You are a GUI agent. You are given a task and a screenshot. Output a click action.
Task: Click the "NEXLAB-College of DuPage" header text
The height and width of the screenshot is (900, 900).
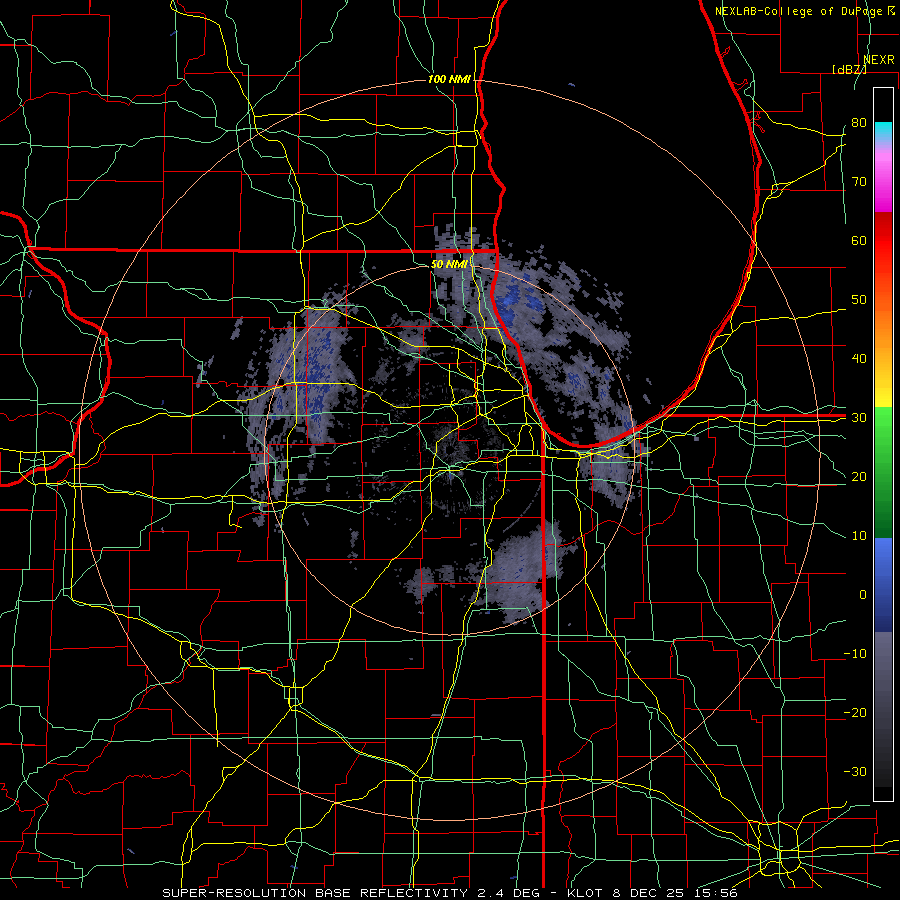(x=798, y=11)
